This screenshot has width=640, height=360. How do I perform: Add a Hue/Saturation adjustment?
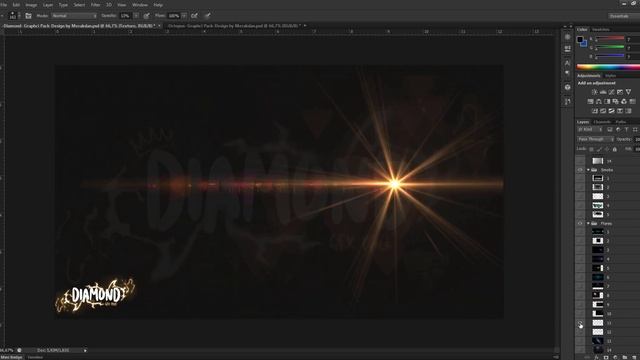590,101
